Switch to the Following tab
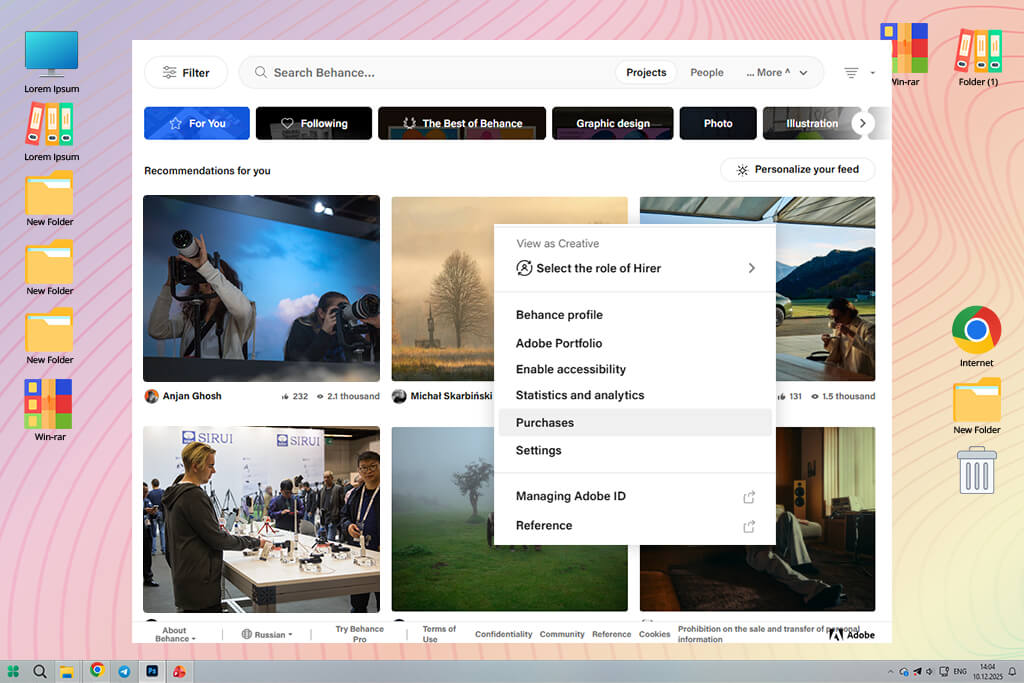The width and height of the screenshot is (1024, 683). click(313, 123)
